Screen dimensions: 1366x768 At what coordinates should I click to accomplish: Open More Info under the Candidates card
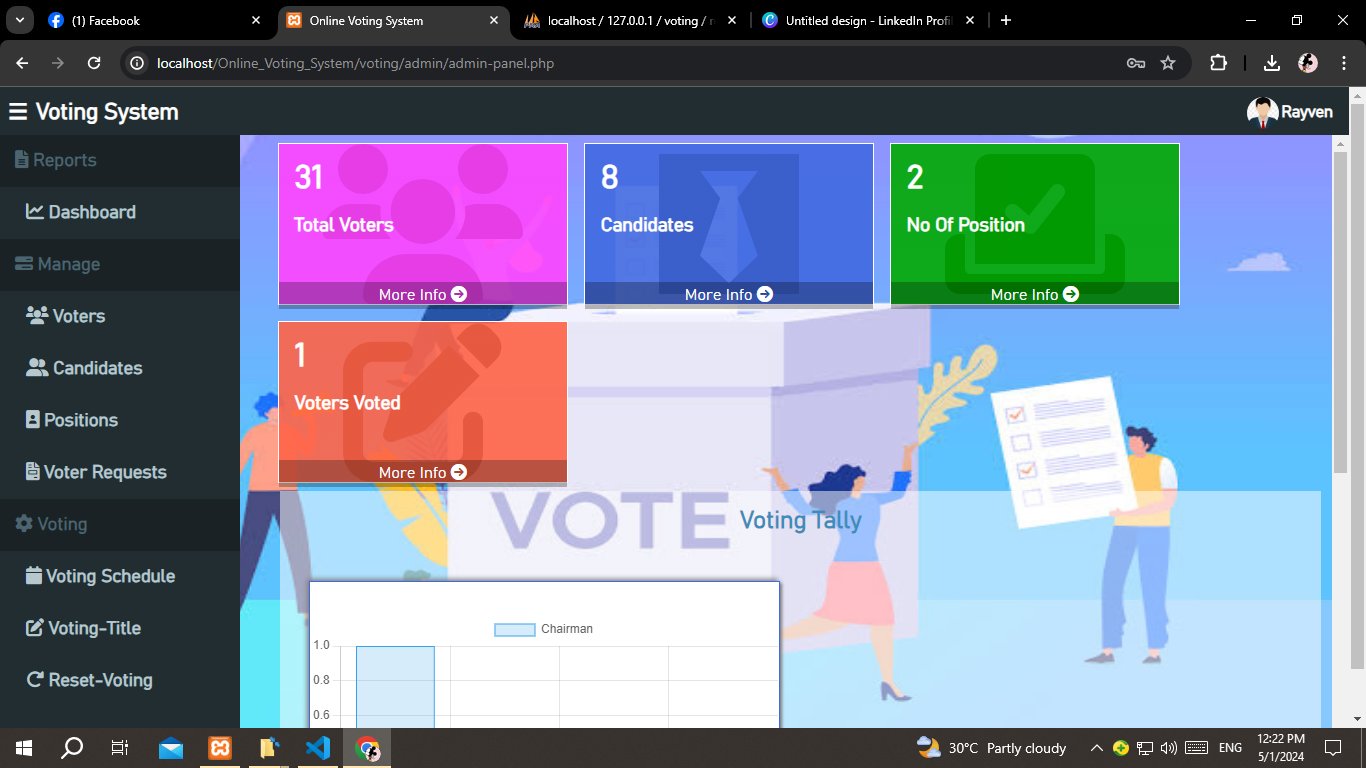point(728,294)
